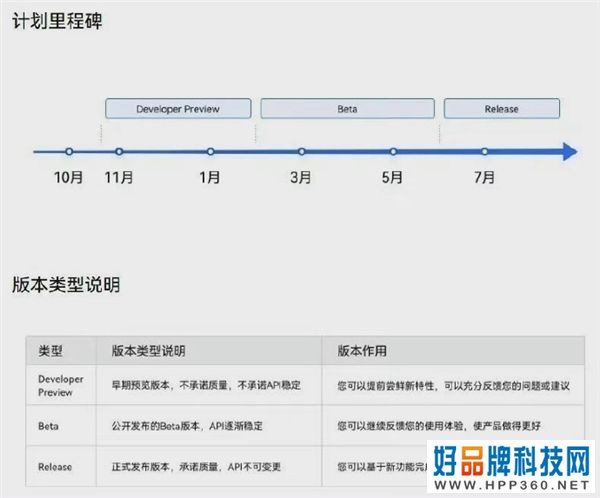Select the 11月 timeline marker circle
Screen dimensions: 600x498
119,152
